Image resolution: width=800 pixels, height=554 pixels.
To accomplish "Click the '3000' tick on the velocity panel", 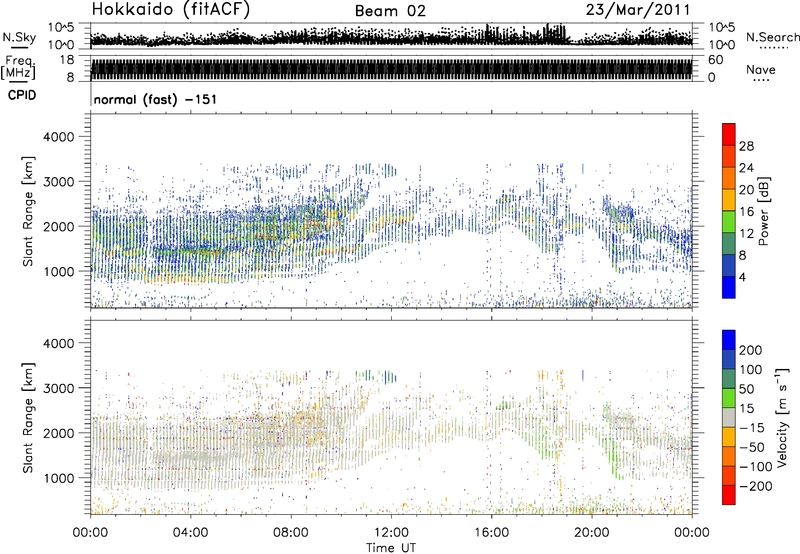I will pos(59,388).
